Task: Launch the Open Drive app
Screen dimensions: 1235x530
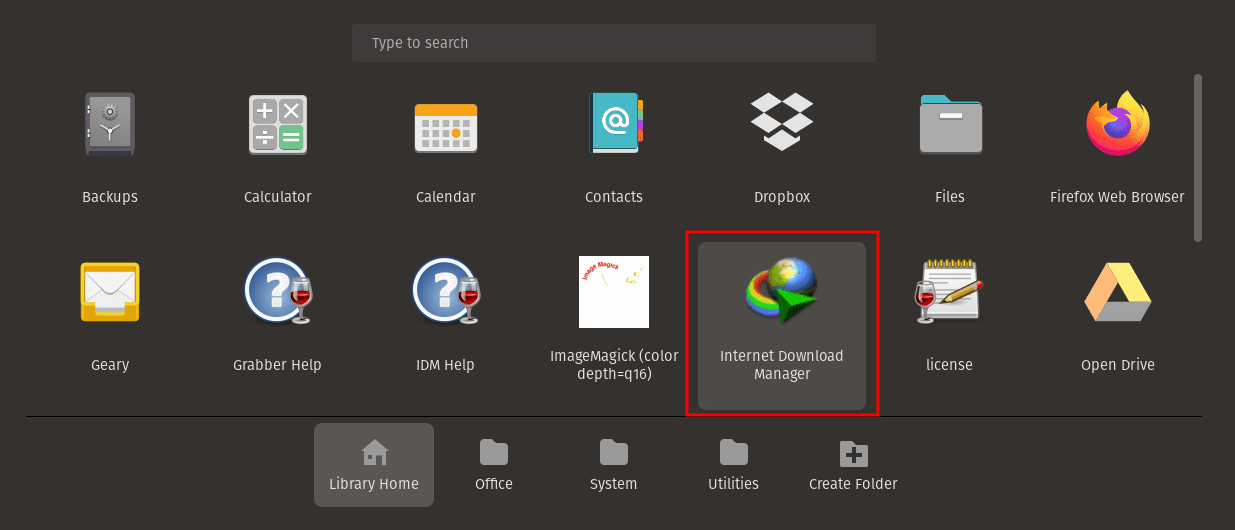Action: pos(1118,292)
